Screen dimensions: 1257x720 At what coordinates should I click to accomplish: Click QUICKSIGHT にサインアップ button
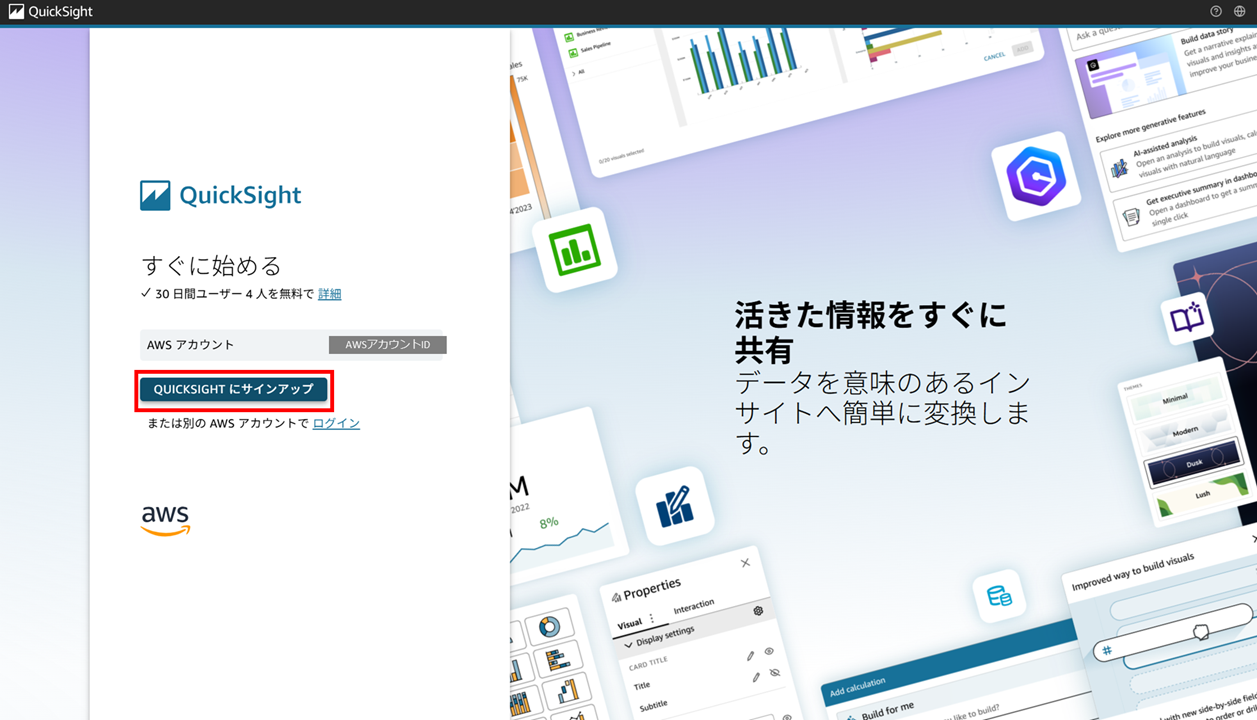233,389
